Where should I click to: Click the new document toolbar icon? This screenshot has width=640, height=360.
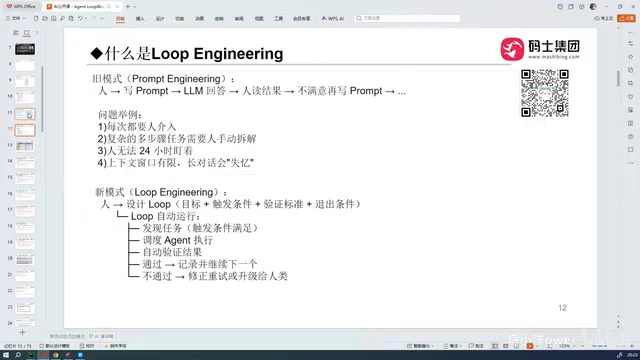point(36,18)
